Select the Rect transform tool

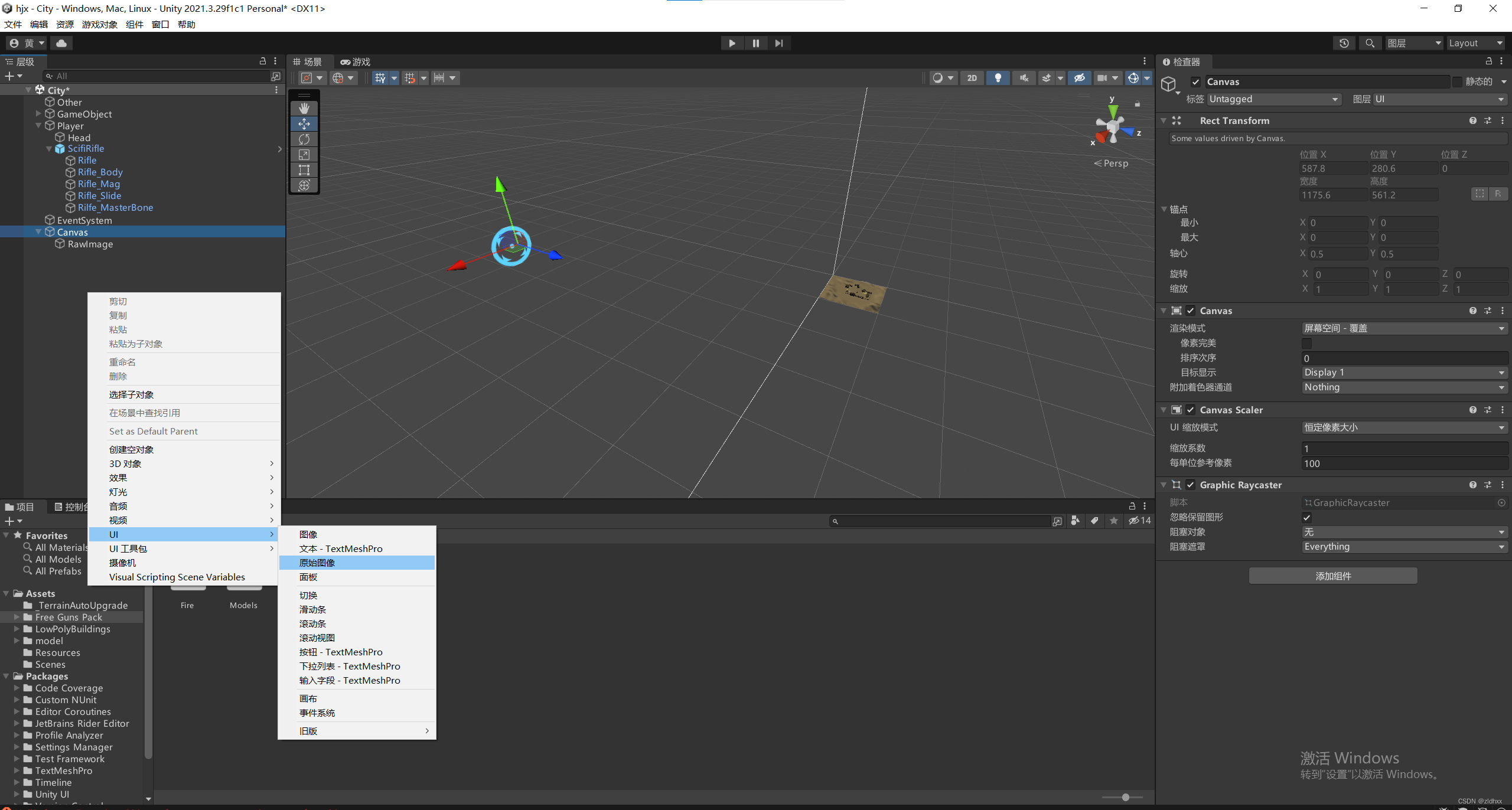point(304,170)
